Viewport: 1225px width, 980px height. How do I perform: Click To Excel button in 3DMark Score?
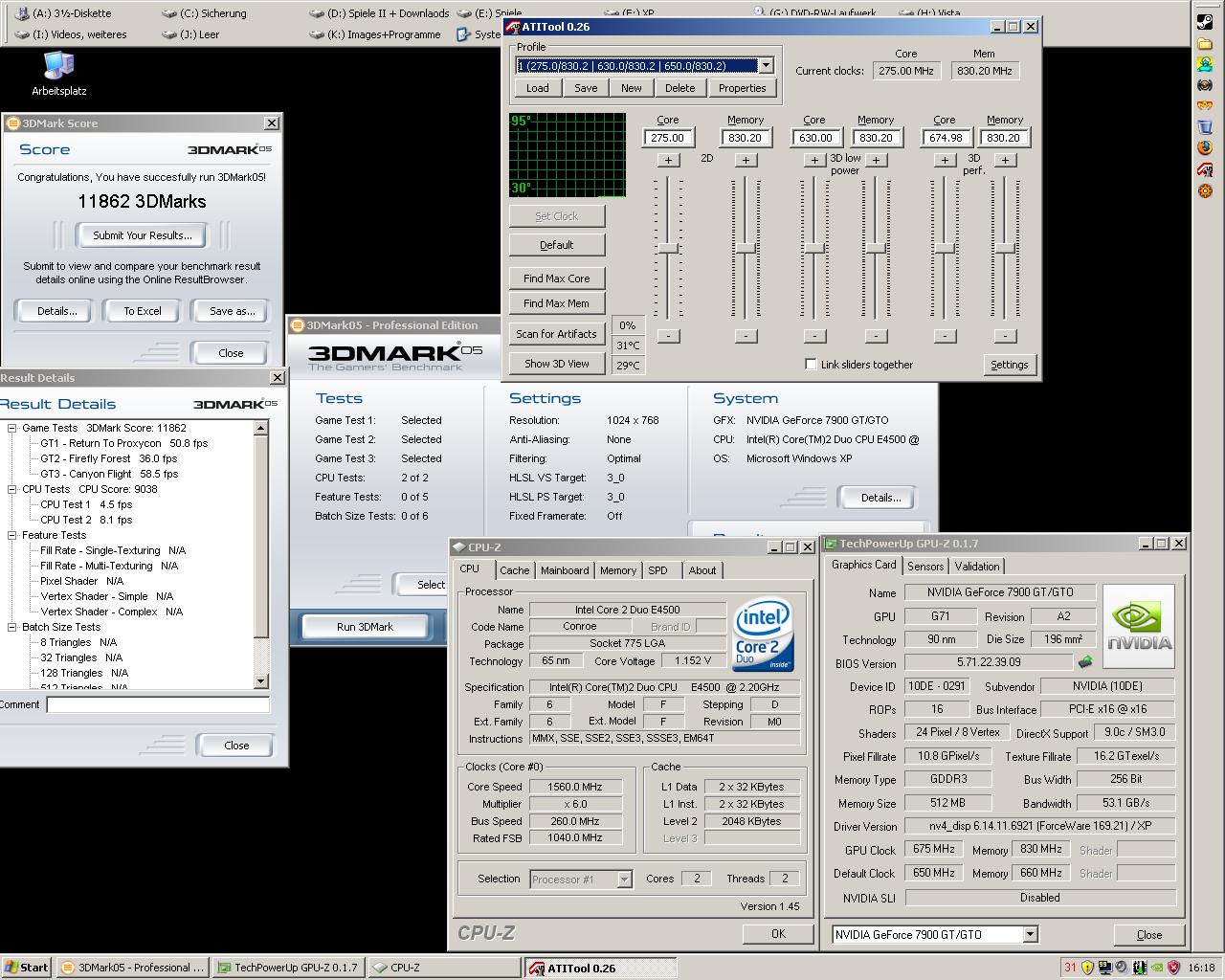143,311
